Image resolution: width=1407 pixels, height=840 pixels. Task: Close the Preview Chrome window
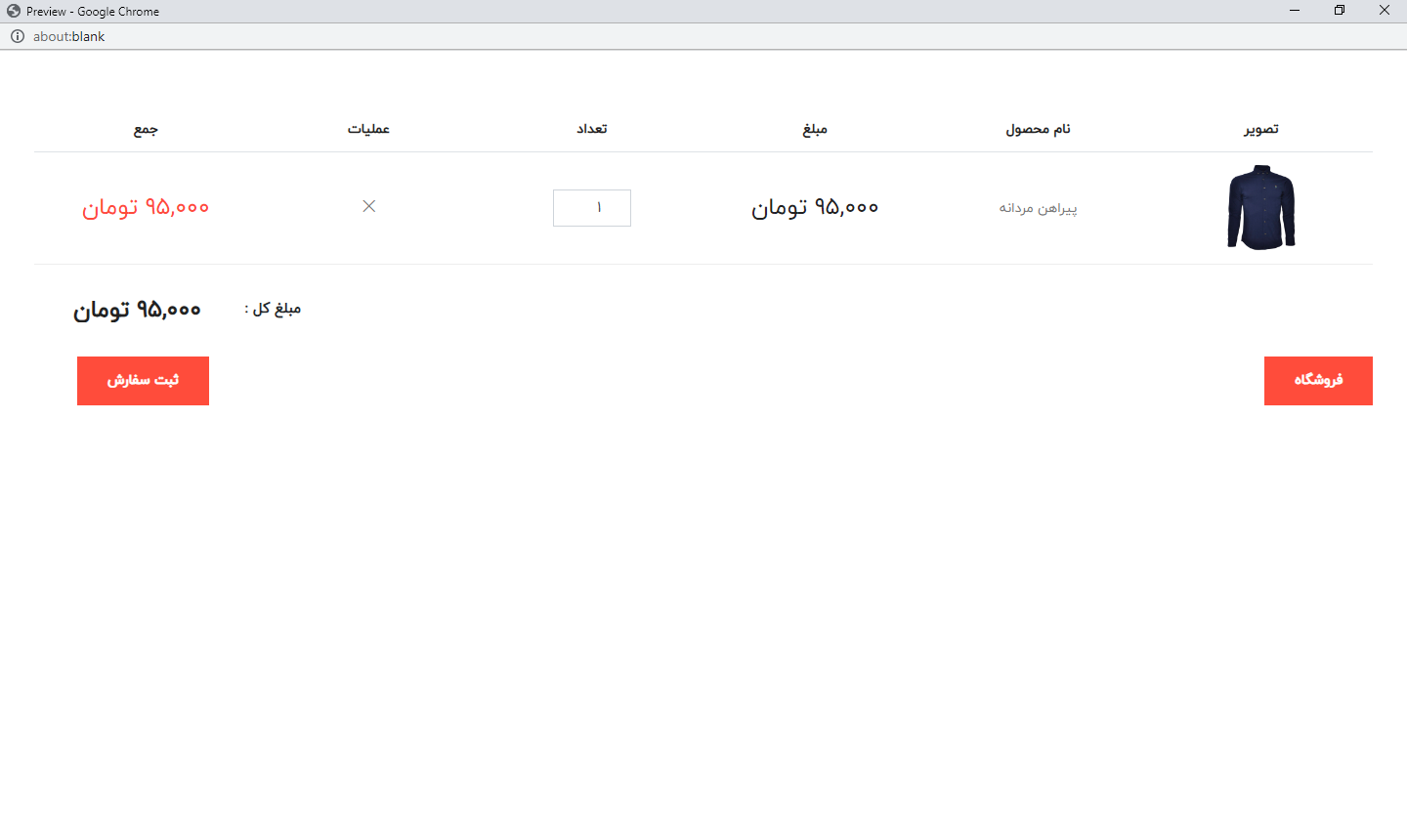(x=1385, y=11)
